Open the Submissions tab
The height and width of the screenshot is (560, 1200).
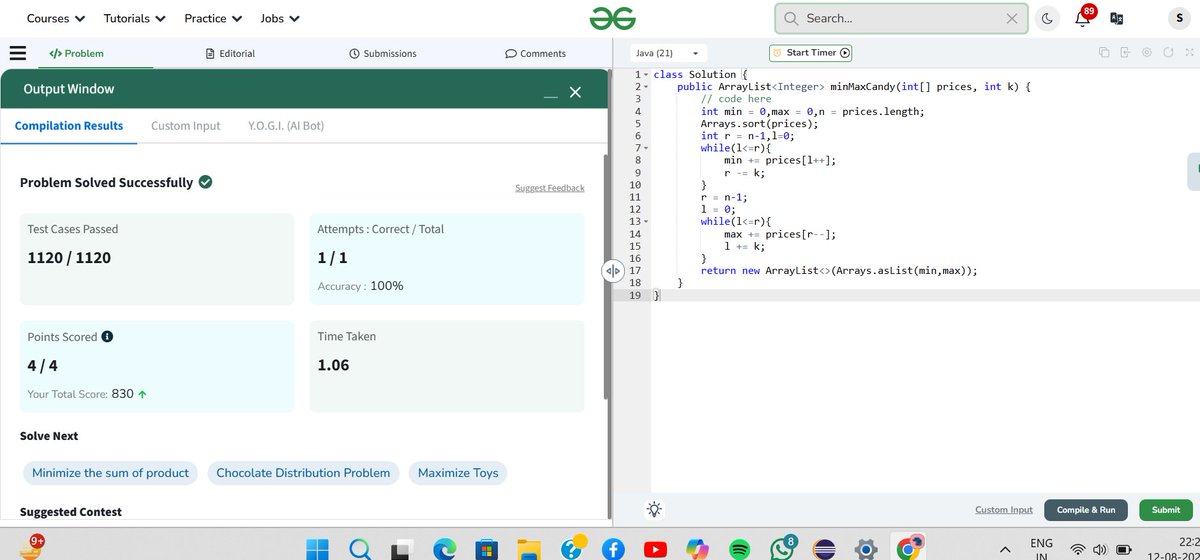[383, 53]
